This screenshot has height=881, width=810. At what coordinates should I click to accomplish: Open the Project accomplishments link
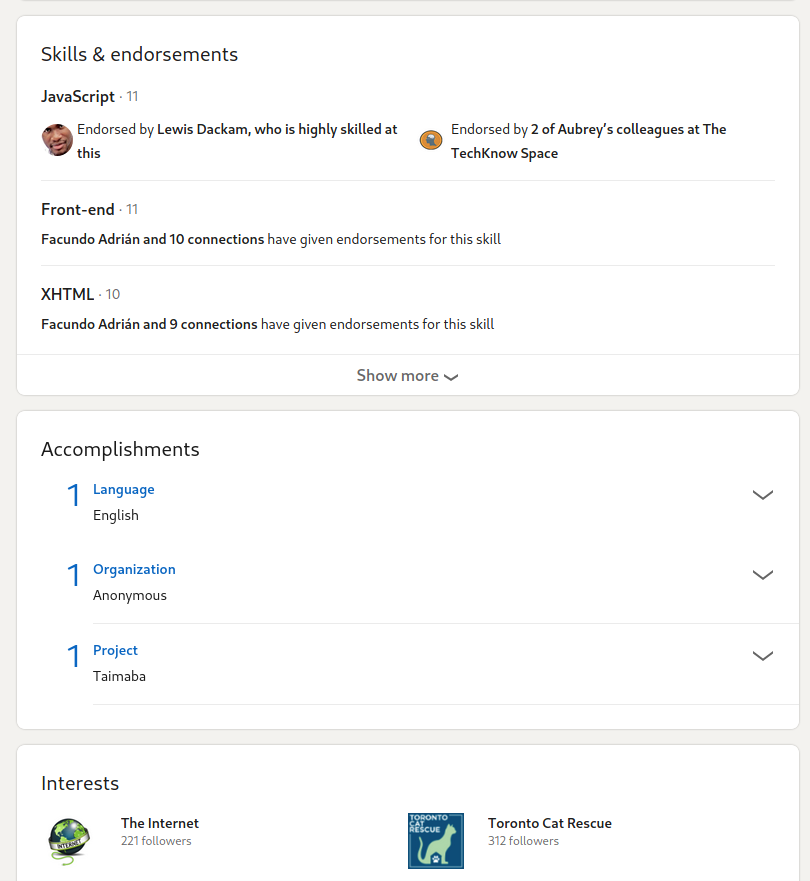115,650
